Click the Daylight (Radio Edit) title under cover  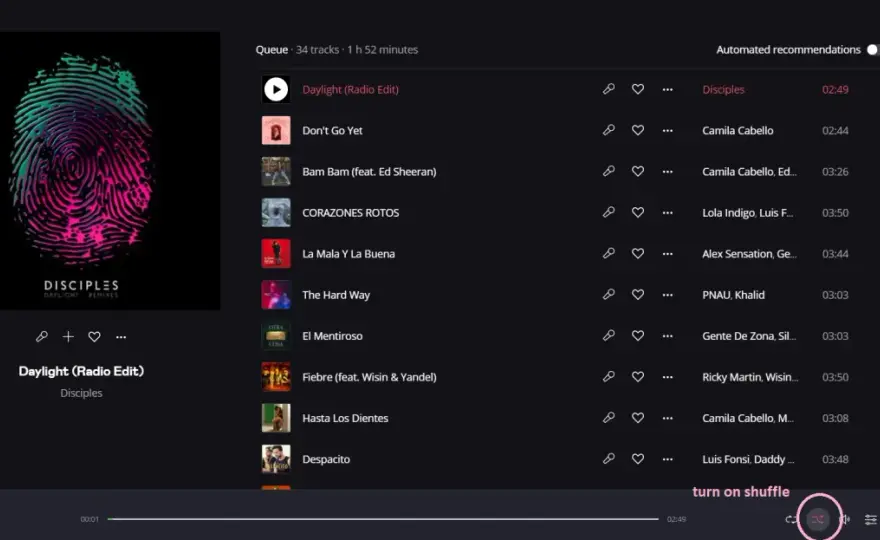[81, 371]
